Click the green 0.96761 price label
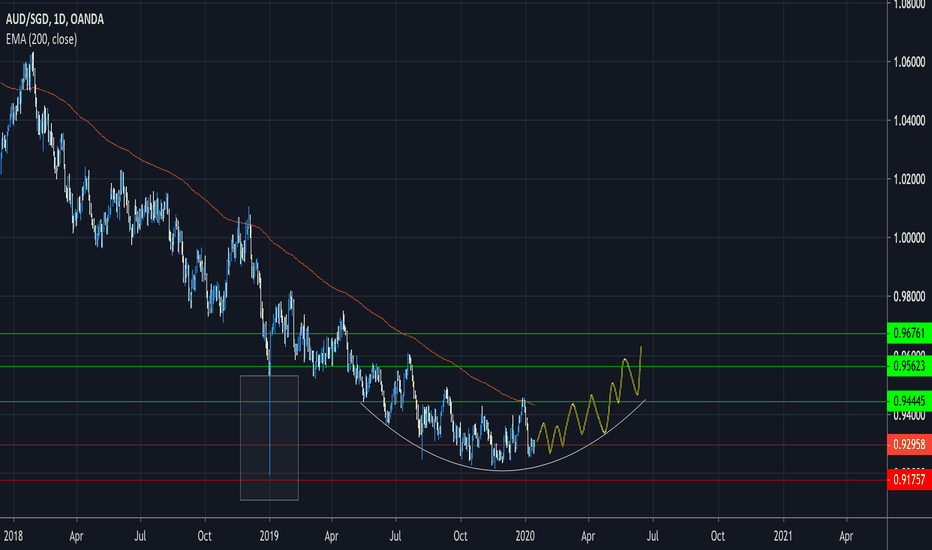The width and height of the screenshot is (932, 550). (x=908, y=333)
